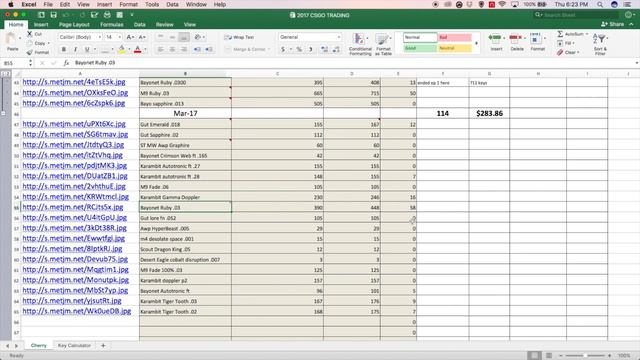The image size is (640, 360).
Task: Click the Name Box showing B55
Action: point(16,63)
